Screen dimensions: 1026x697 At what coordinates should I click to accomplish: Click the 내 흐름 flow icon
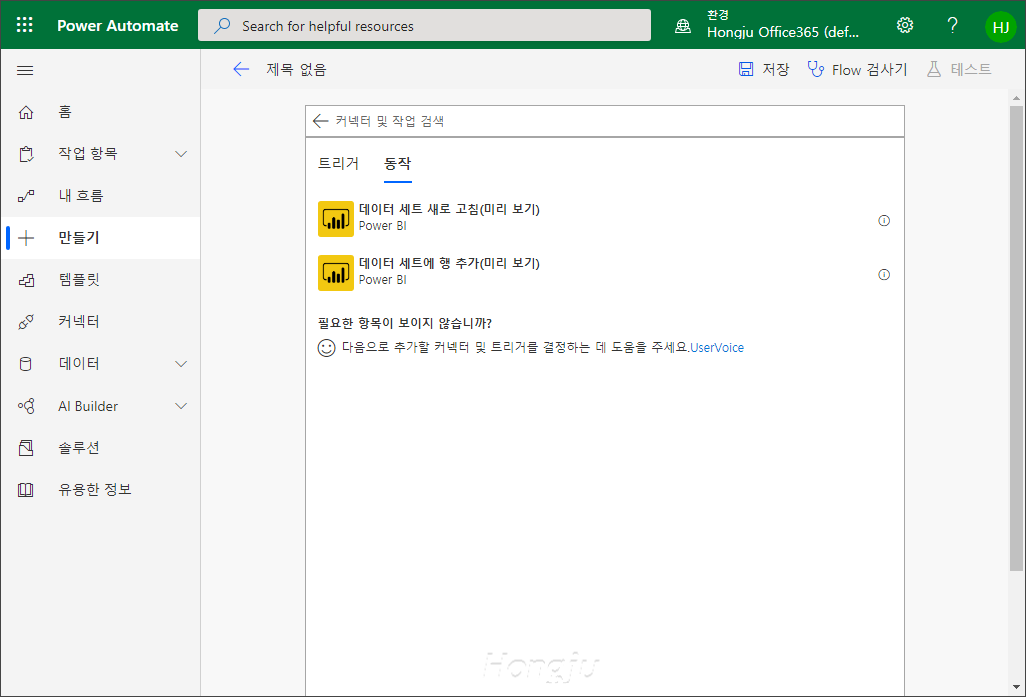click(x=26, y=196)
